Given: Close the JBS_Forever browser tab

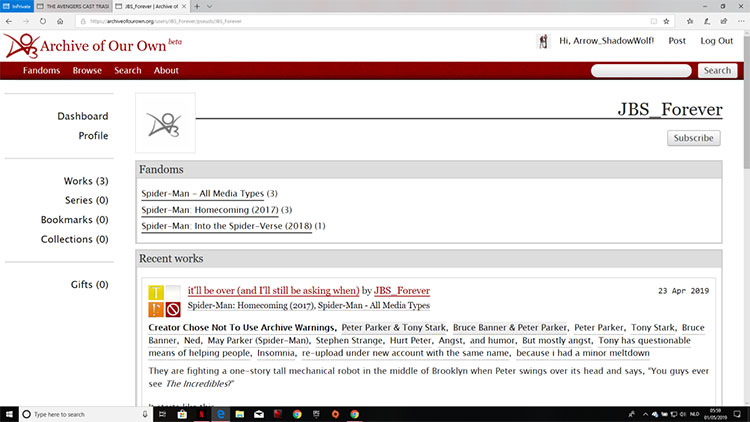Looking at the screenshot, I should (184, 6).
